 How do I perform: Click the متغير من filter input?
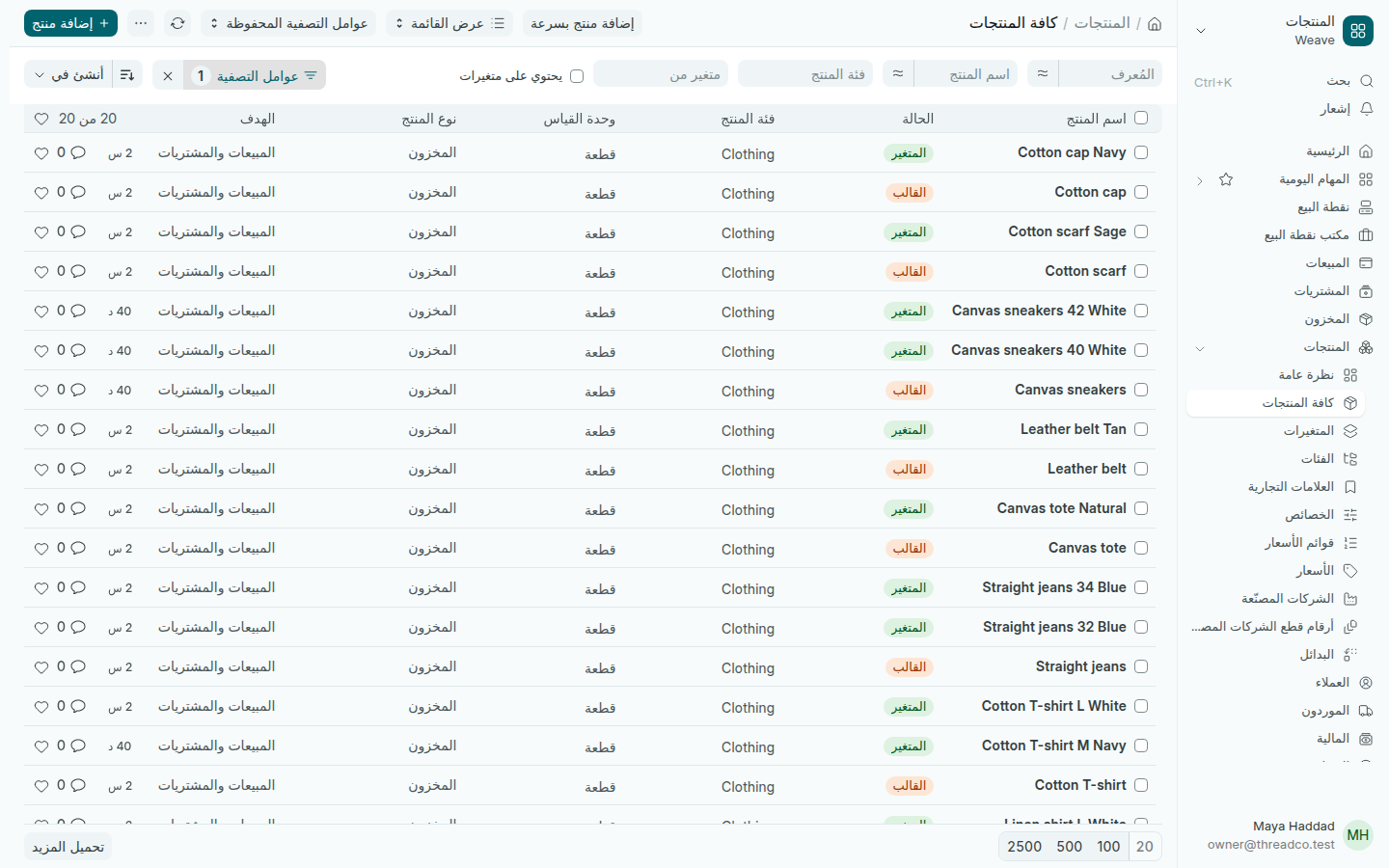(661, 73)
